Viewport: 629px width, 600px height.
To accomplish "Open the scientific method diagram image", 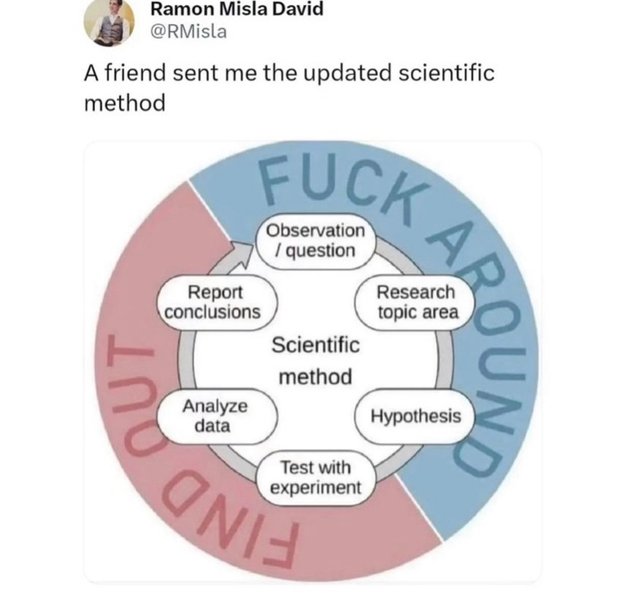I will point(312,362).
